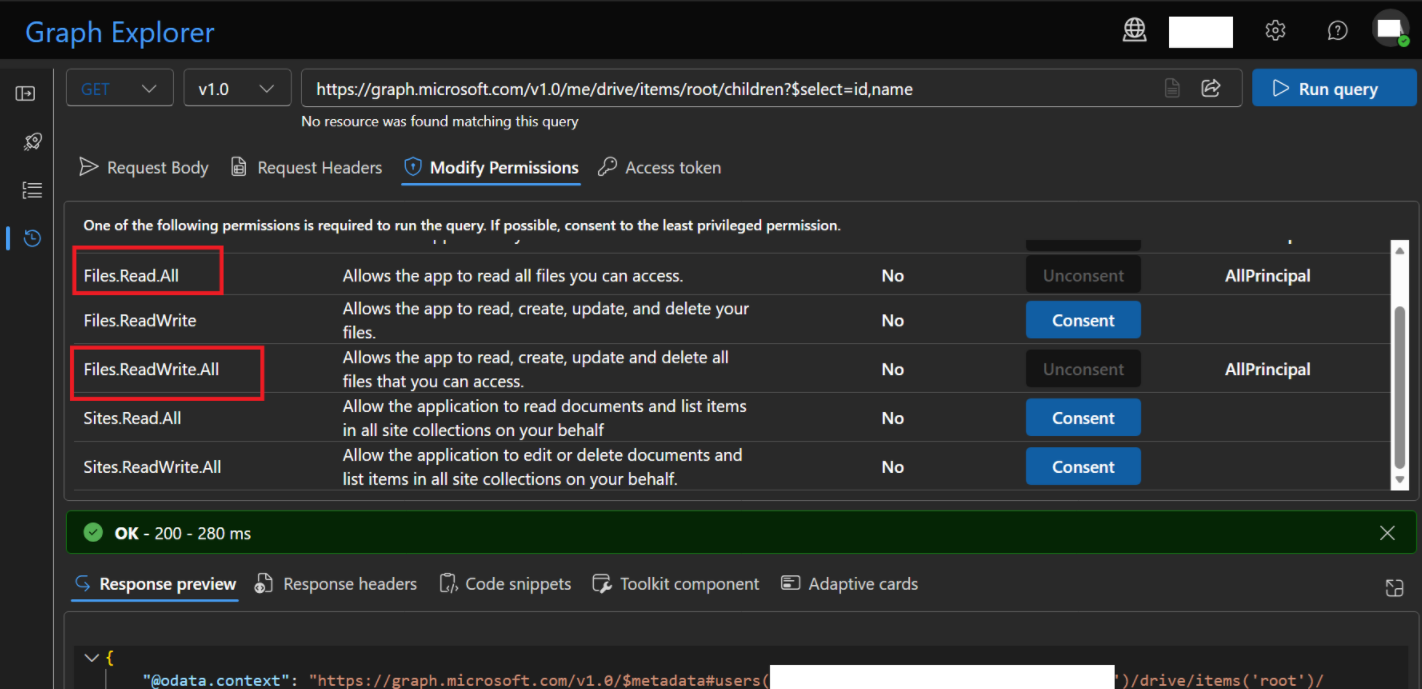
Task: Consent to the Sites.ReadWrite.All permission
Action: click(x=1083, y=467)
